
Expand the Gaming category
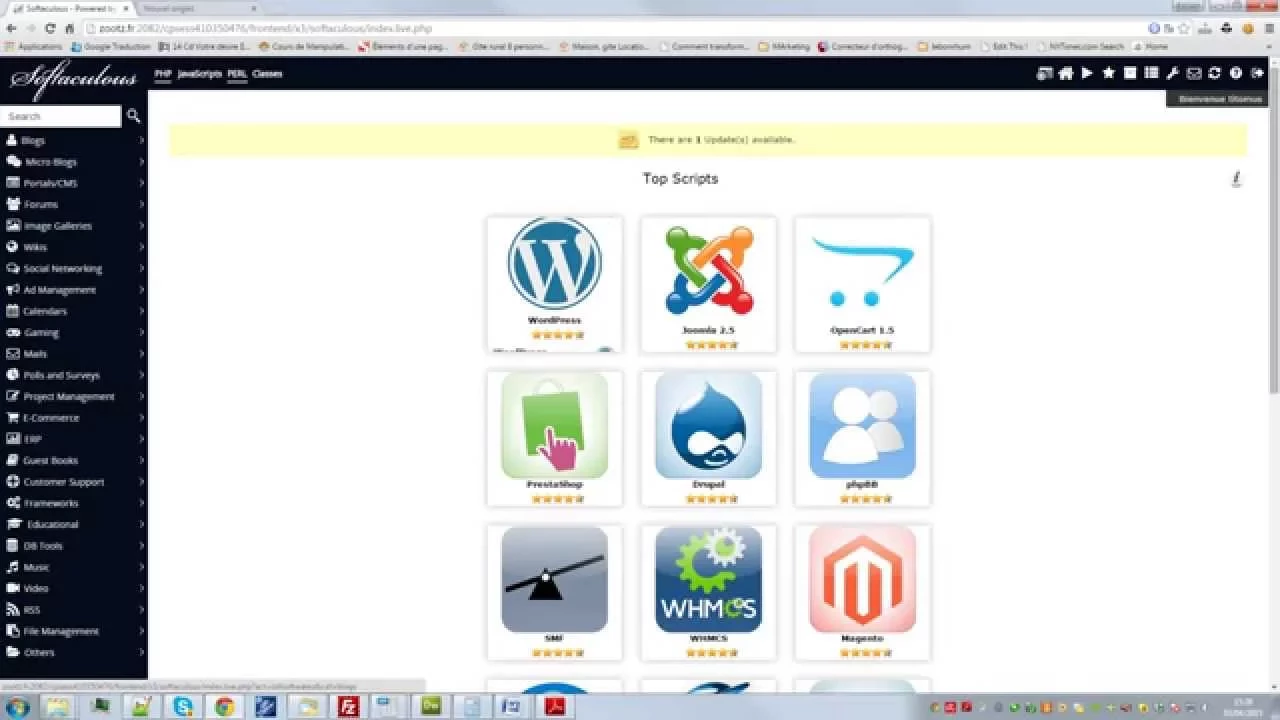point(74,332)
